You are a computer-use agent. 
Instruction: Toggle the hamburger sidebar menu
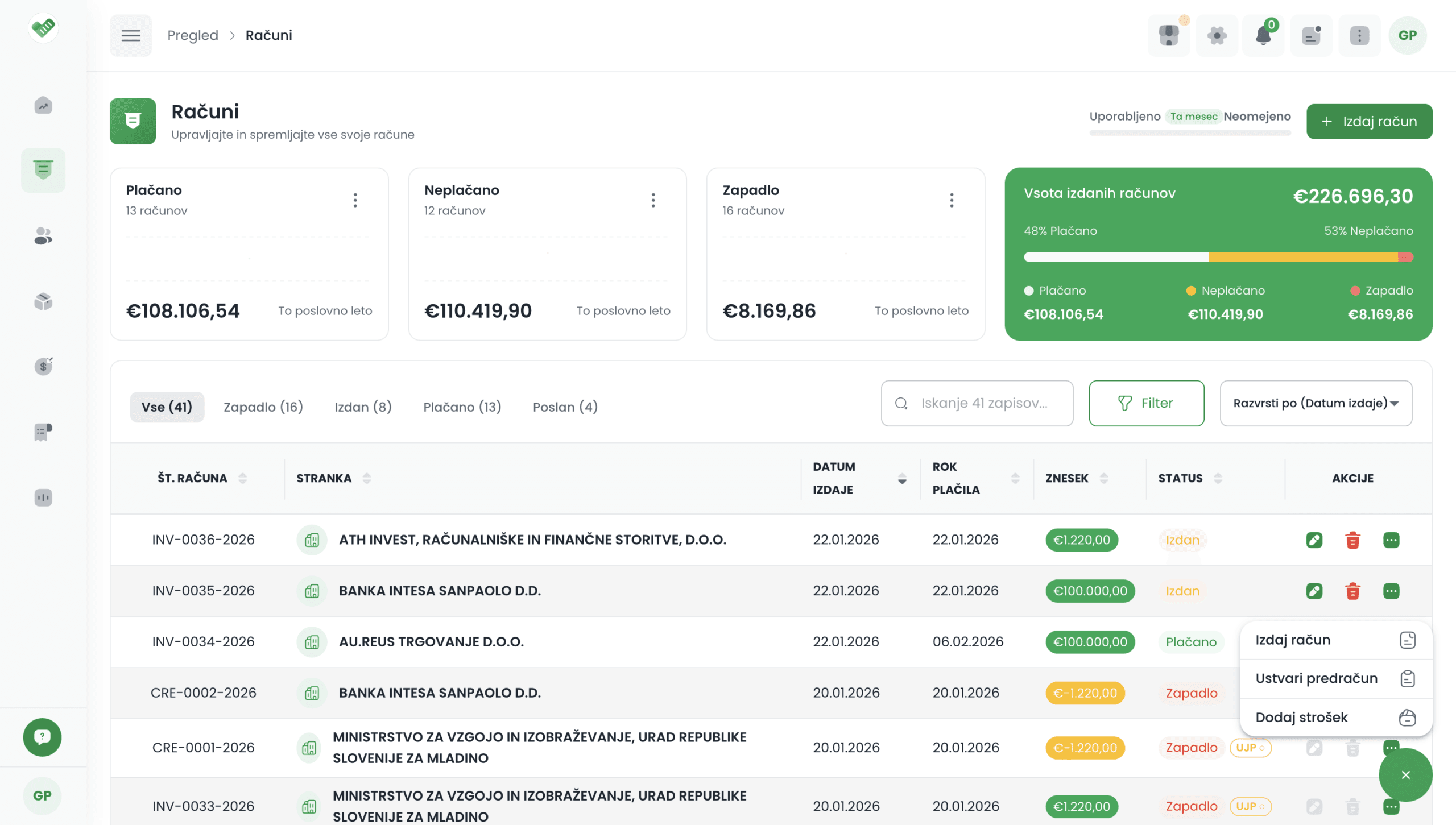(x=130, y=35)
